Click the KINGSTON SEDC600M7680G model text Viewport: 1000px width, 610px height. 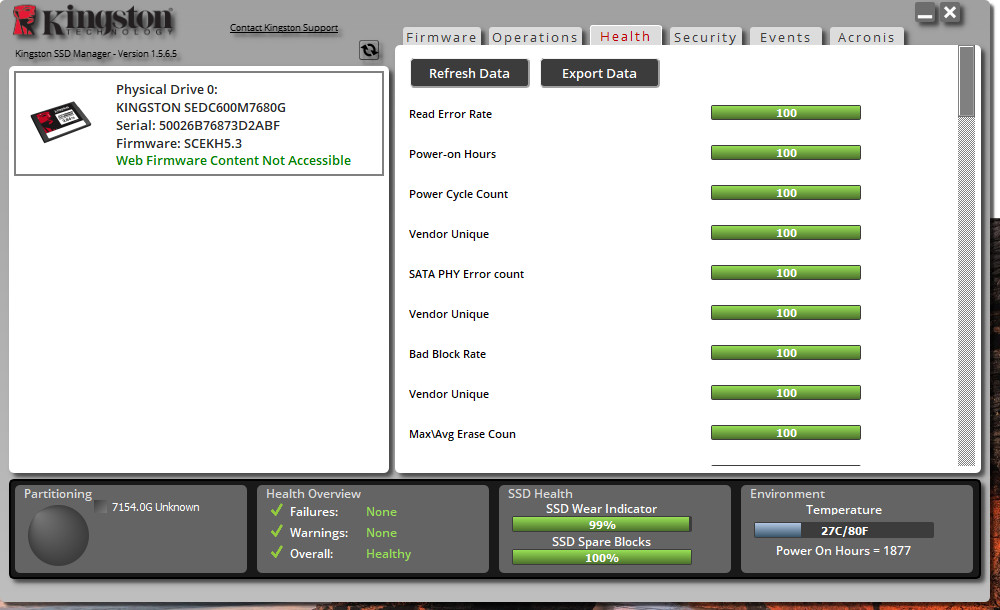(x=201, y=107)
